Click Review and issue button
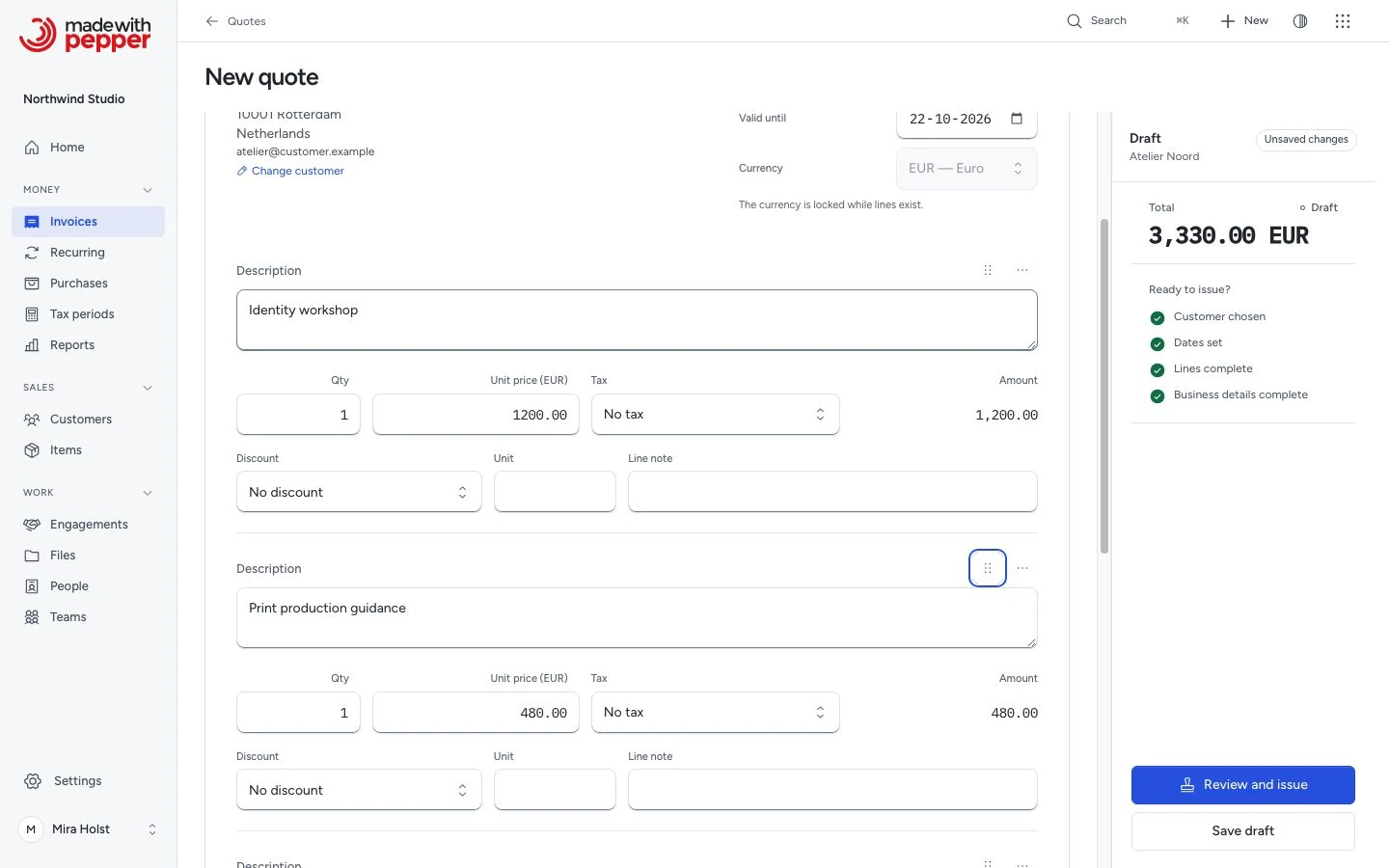 [1242, 785]
